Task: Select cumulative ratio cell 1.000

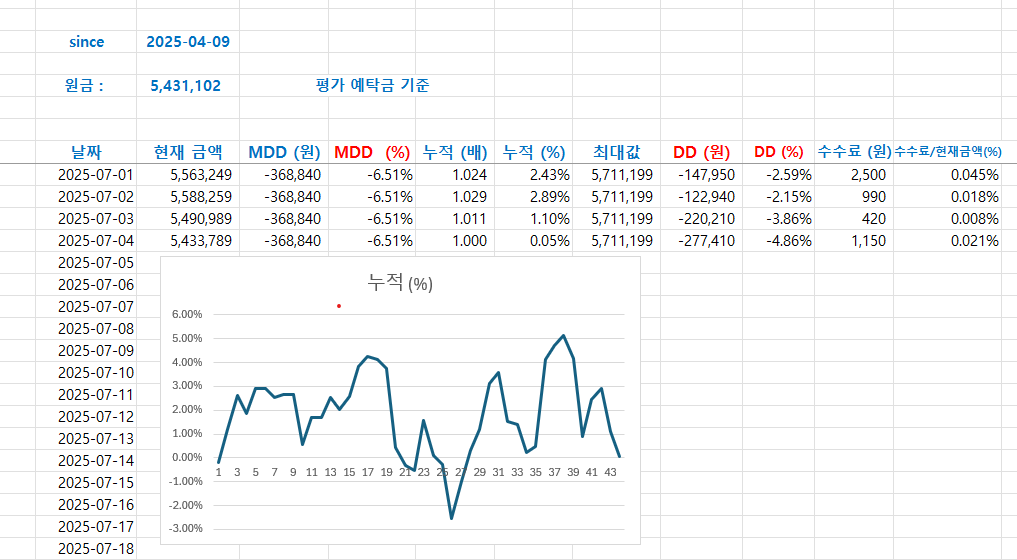Action: click(x=455, y=241)
